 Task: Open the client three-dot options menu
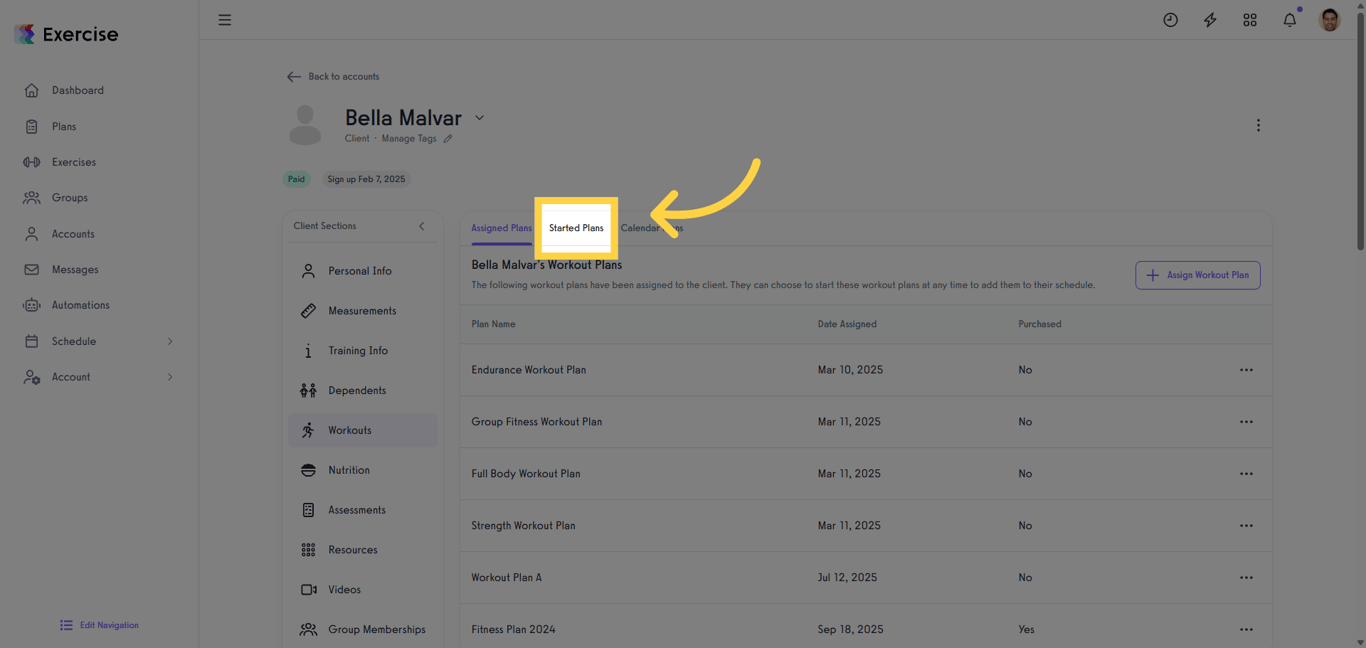[1258, 126]
